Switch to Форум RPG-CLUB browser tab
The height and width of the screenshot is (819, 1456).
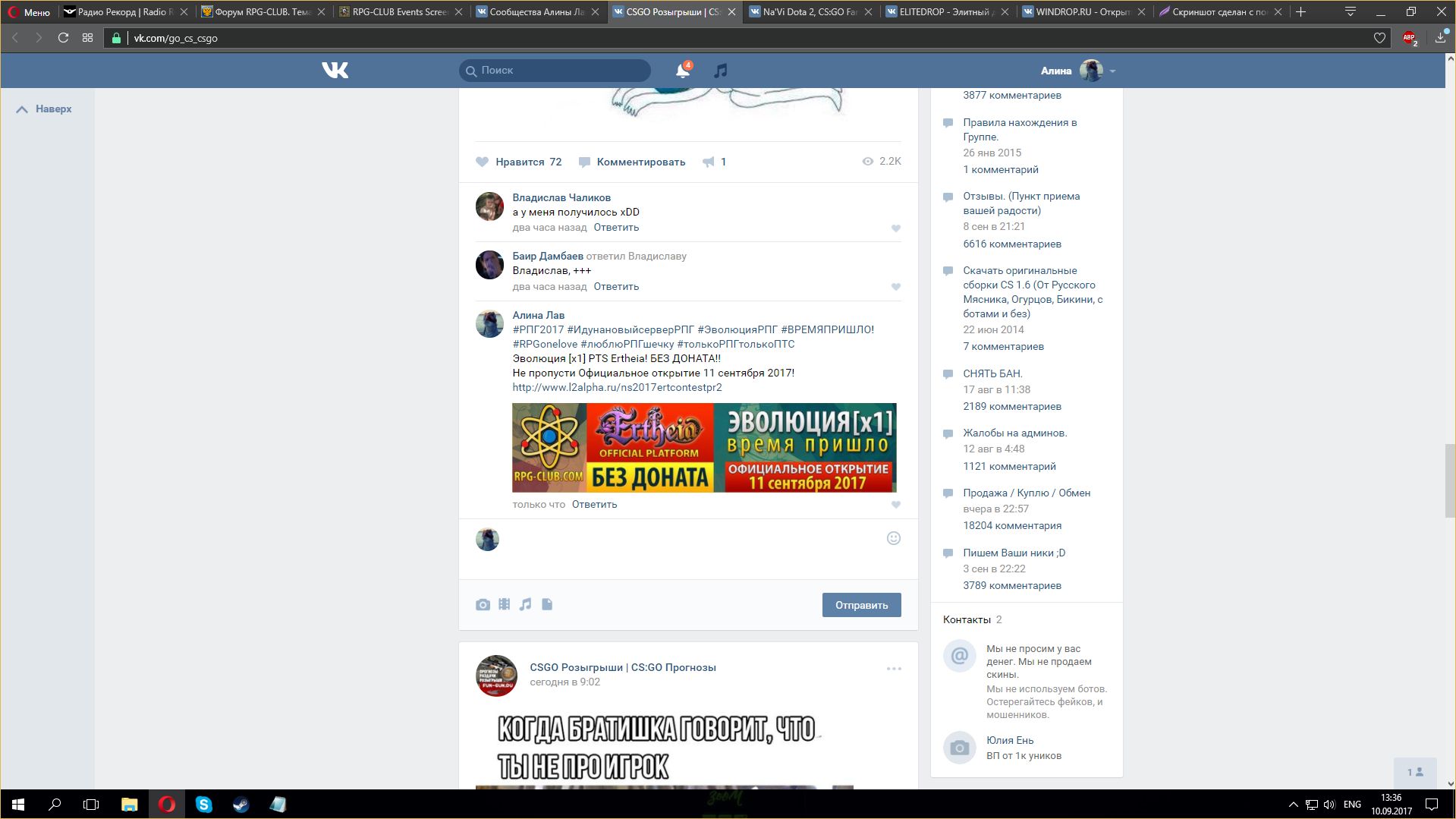point(263,12)
